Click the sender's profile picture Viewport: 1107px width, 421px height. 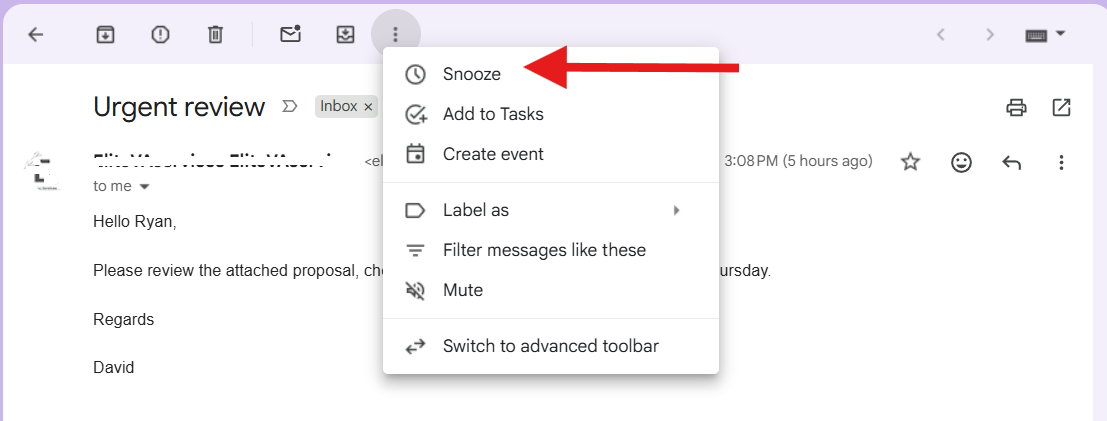tap(42, 170)
